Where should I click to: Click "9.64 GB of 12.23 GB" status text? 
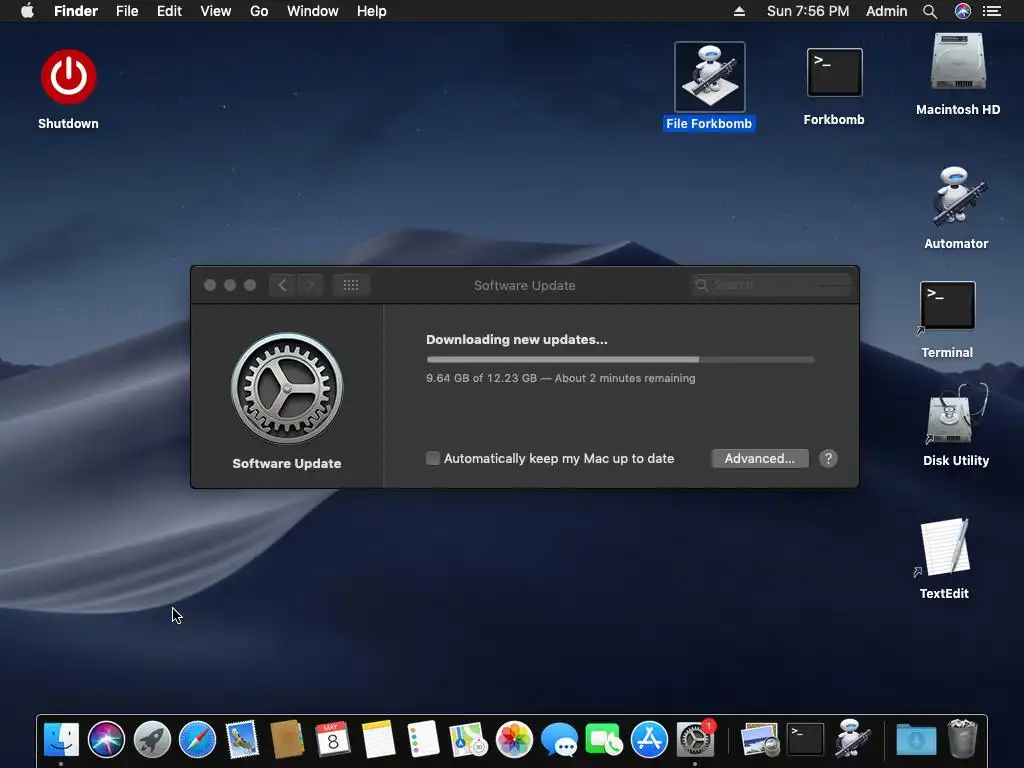tap(481, 378)
